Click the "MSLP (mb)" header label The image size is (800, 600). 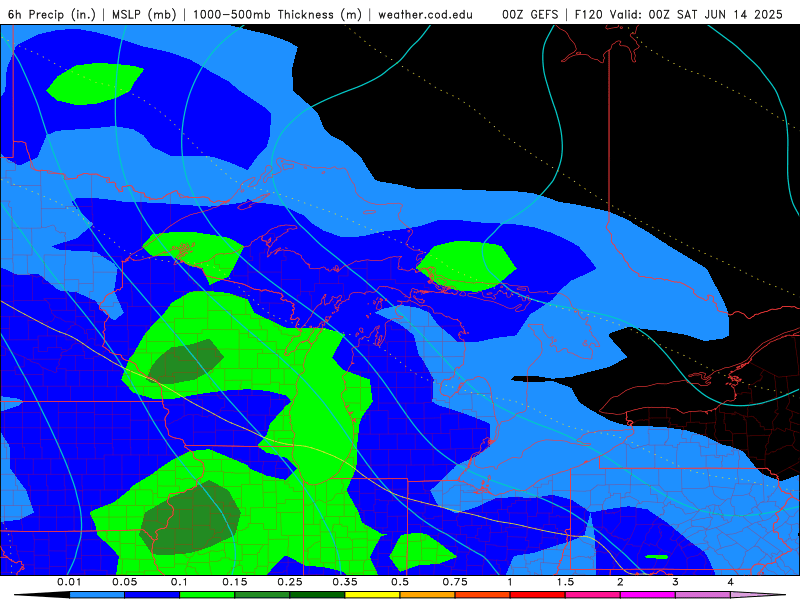[x=144, y=14]
